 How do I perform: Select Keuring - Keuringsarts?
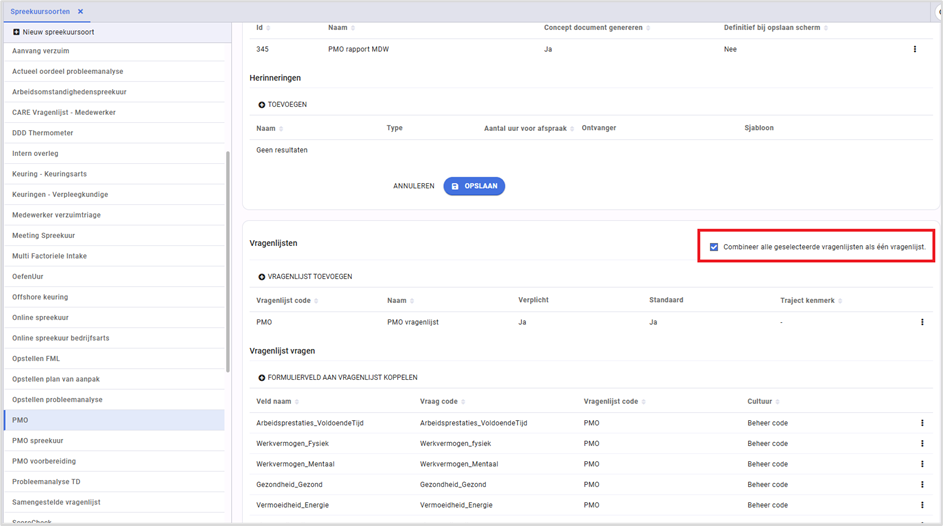click(x=114, y=174)
